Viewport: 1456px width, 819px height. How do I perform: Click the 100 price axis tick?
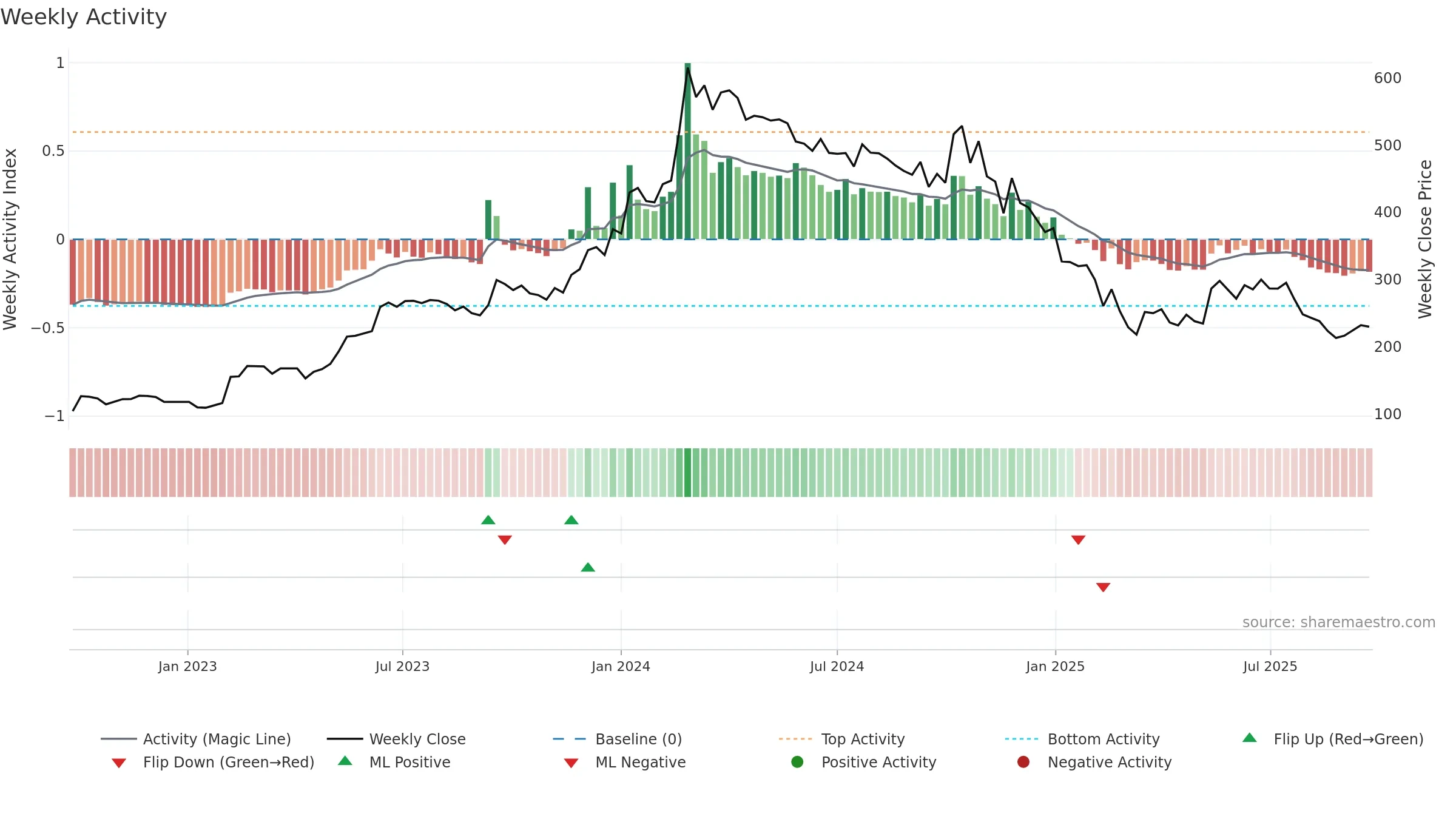[1387, 414]
